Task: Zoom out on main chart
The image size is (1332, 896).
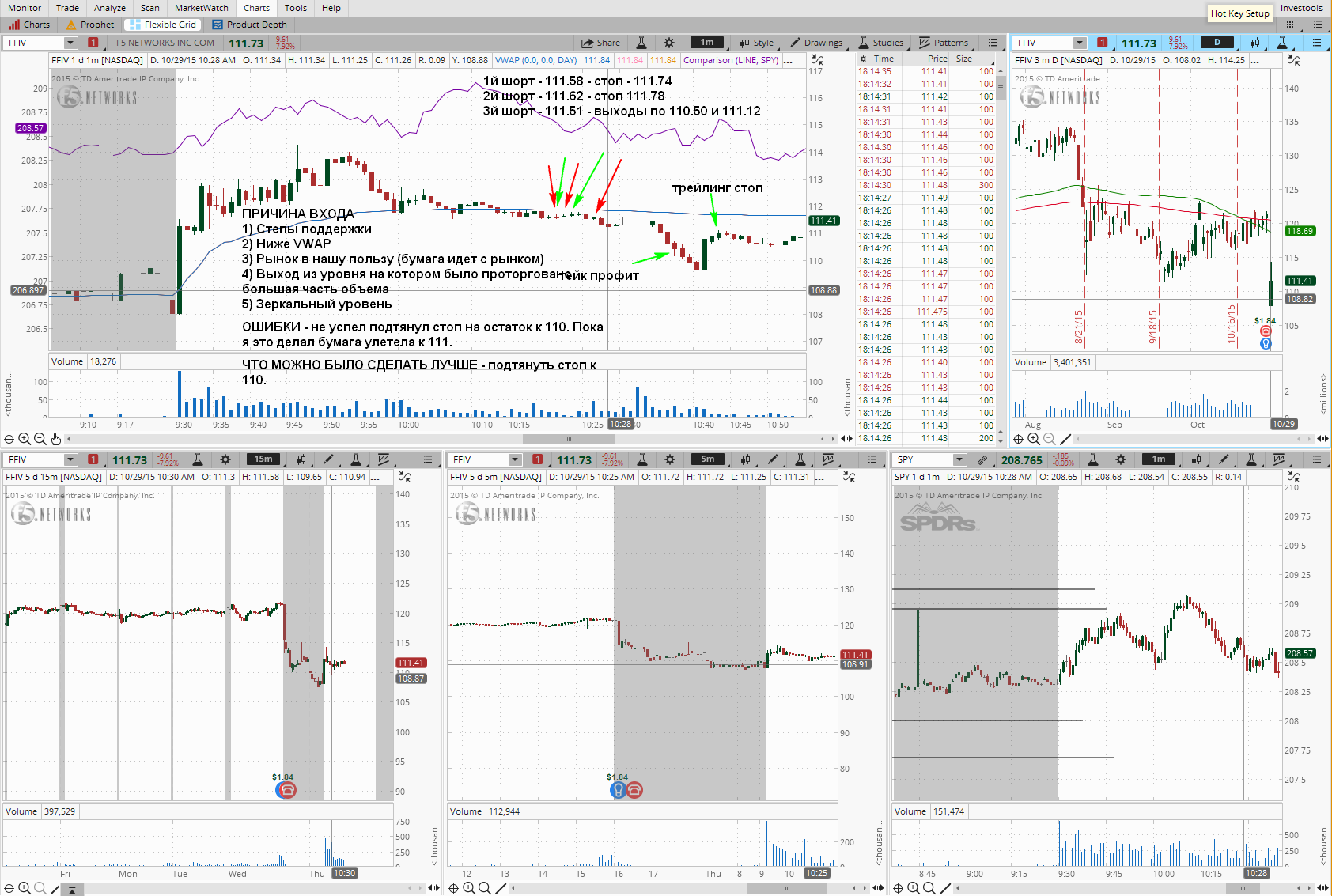Action: [40, 439]
